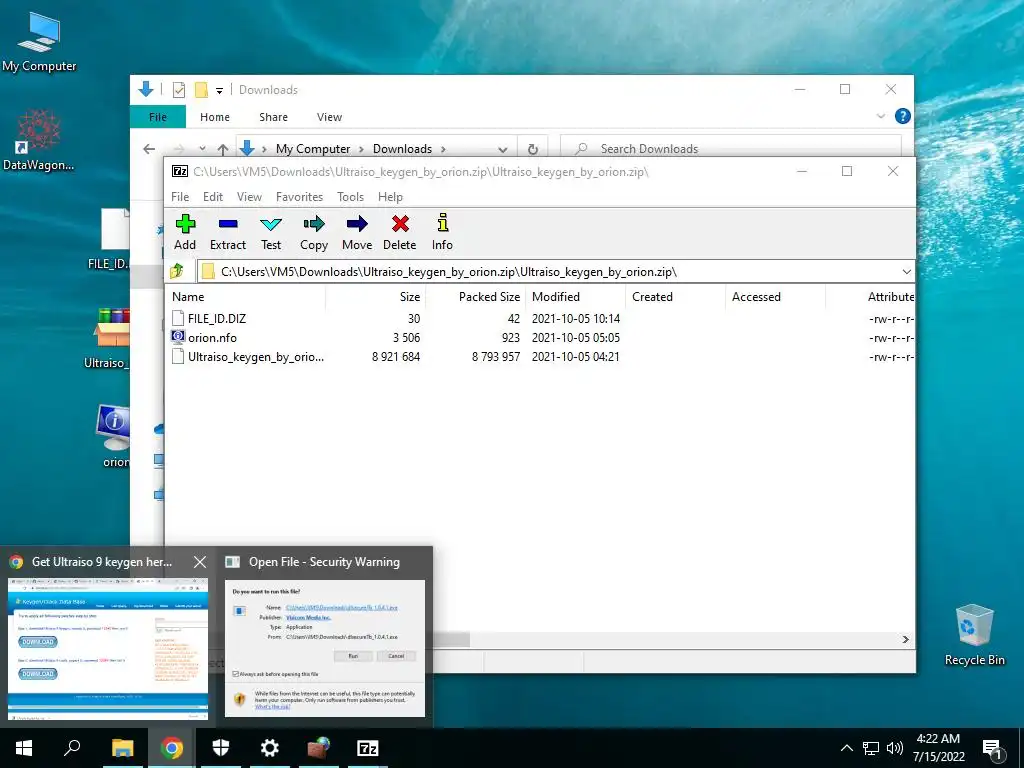
Task: Click the network tray icon
Action: [x=871, y=748]
